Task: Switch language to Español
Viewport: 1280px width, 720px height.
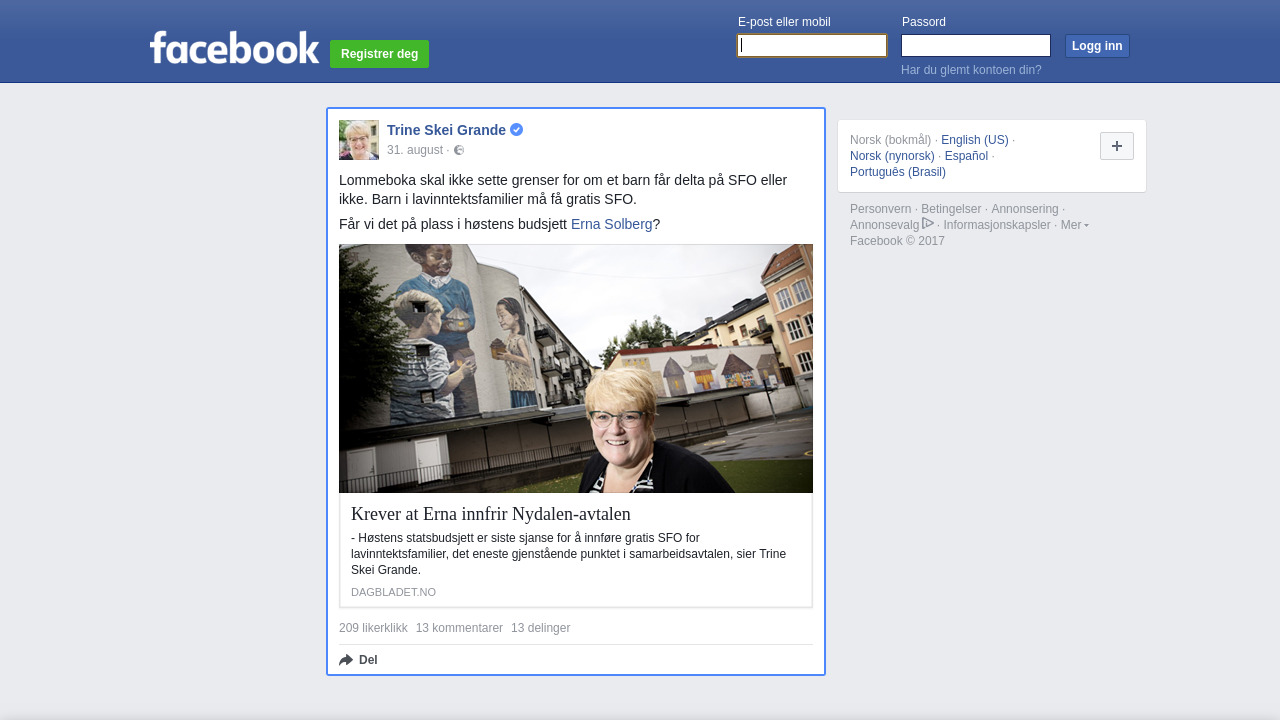Action: (x=966, y=156)
